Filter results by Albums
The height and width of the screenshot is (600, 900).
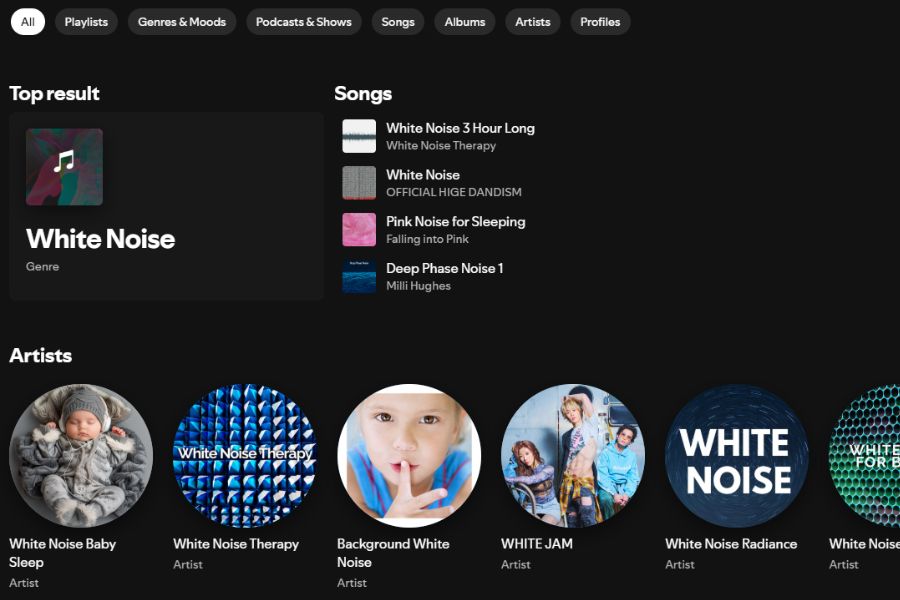coord(465,22)
